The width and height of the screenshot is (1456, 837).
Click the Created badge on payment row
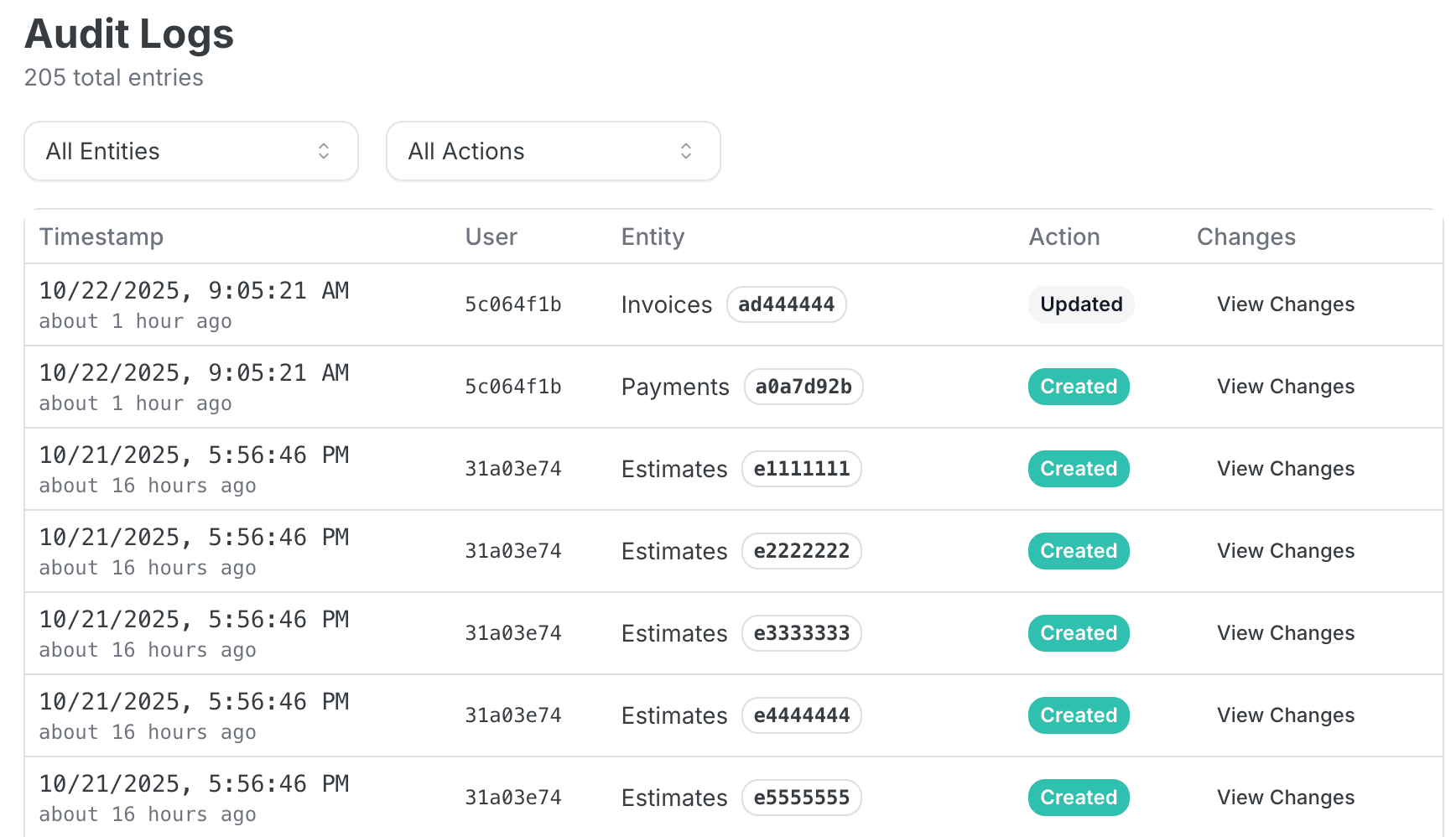pos(1079,387)
